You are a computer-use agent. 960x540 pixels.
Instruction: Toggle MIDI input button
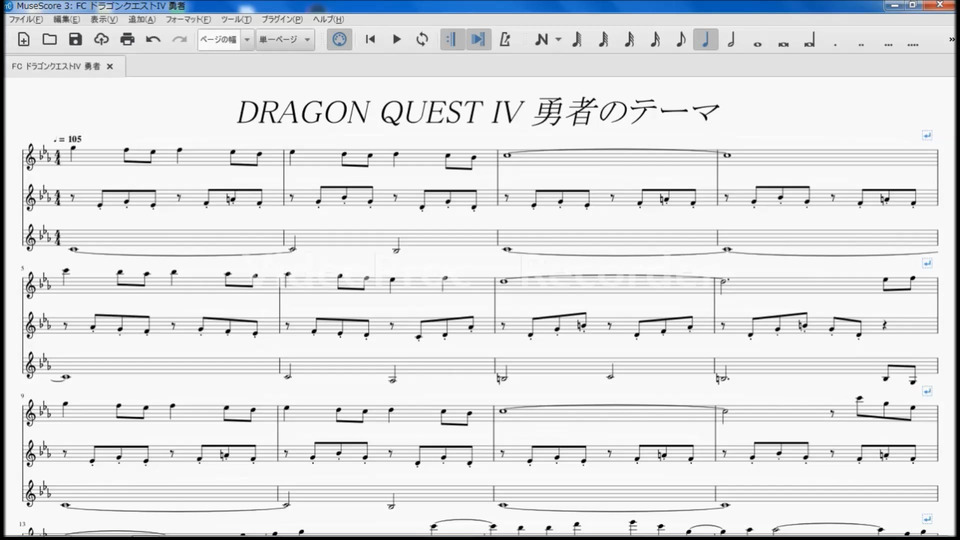[339, 40]
